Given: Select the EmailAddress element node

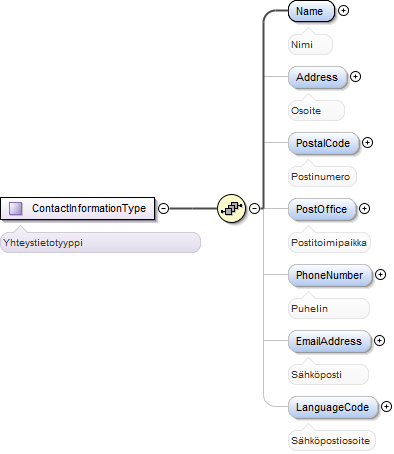Looking at the screenshot, I should point(329,341).
